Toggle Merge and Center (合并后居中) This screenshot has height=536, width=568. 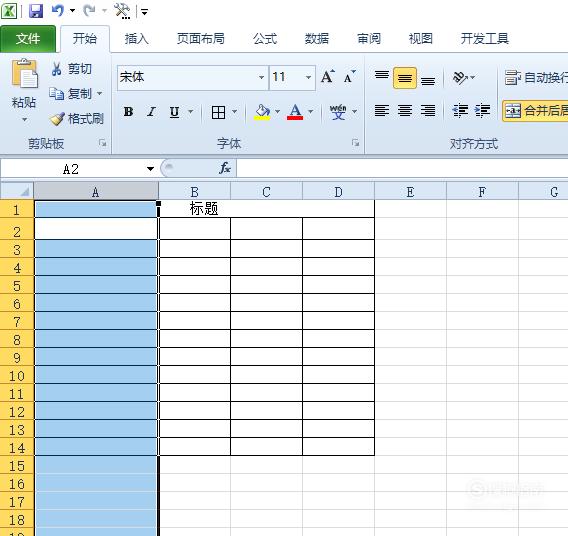[x=535, y=110]
